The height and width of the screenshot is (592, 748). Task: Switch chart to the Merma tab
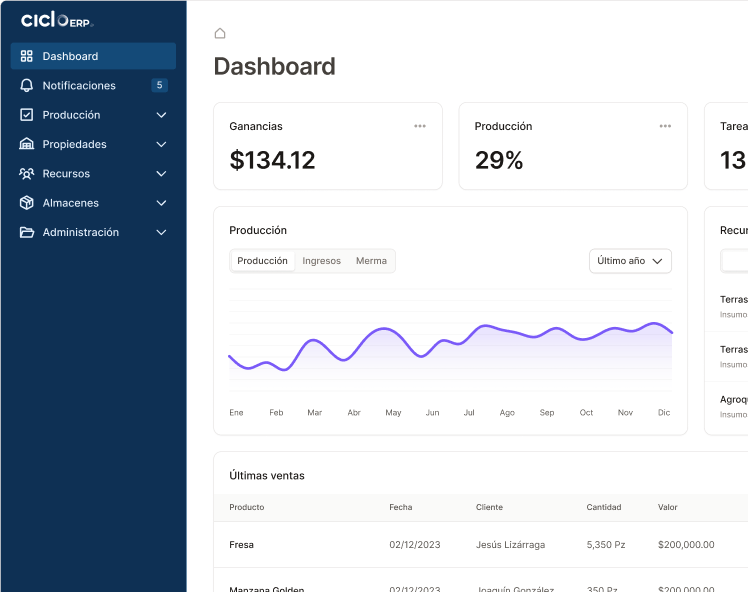coord(371,261)
